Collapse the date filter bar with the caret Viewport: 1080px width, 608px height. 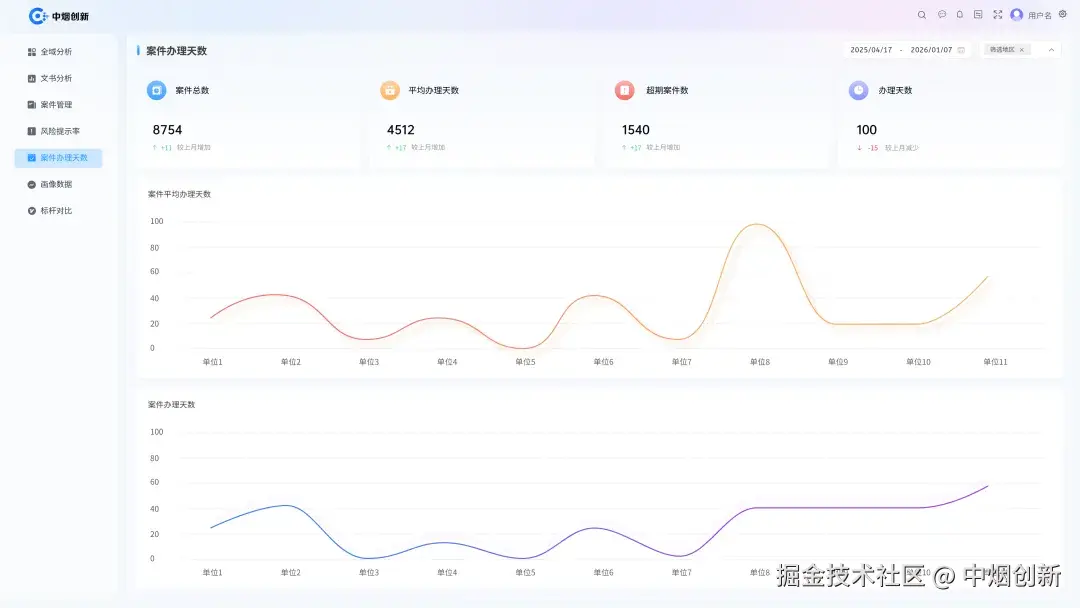click(x=1050, y=49)
